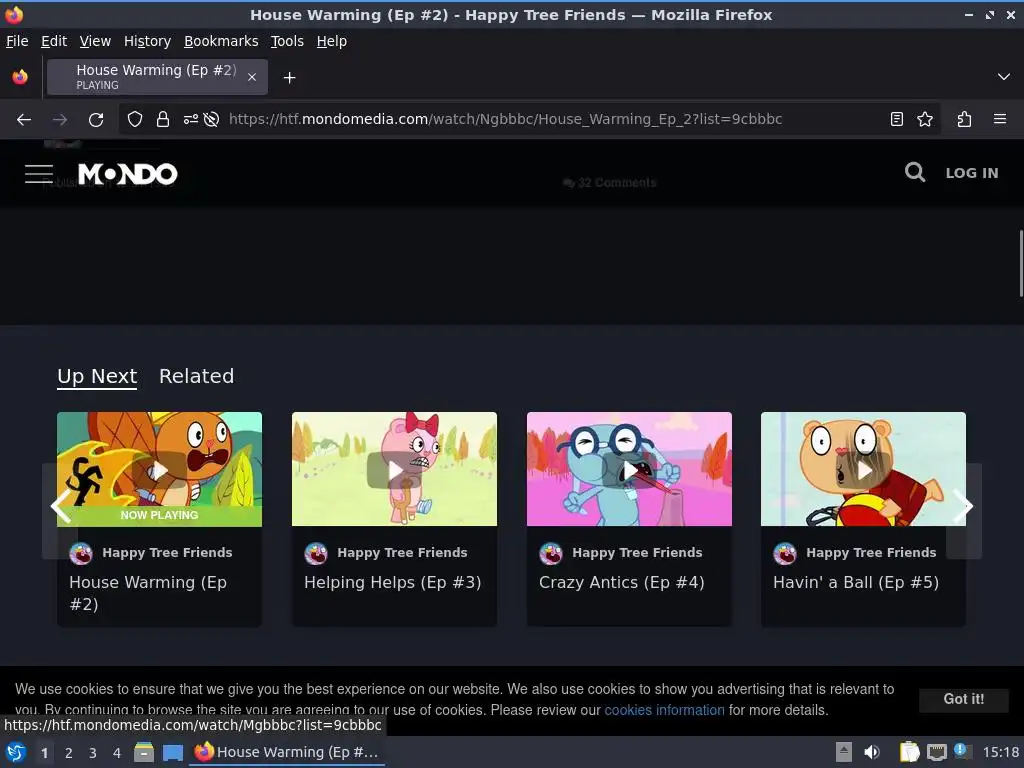Open Firefox View icon
The image size is (1024, 768).
coord(20,77)
